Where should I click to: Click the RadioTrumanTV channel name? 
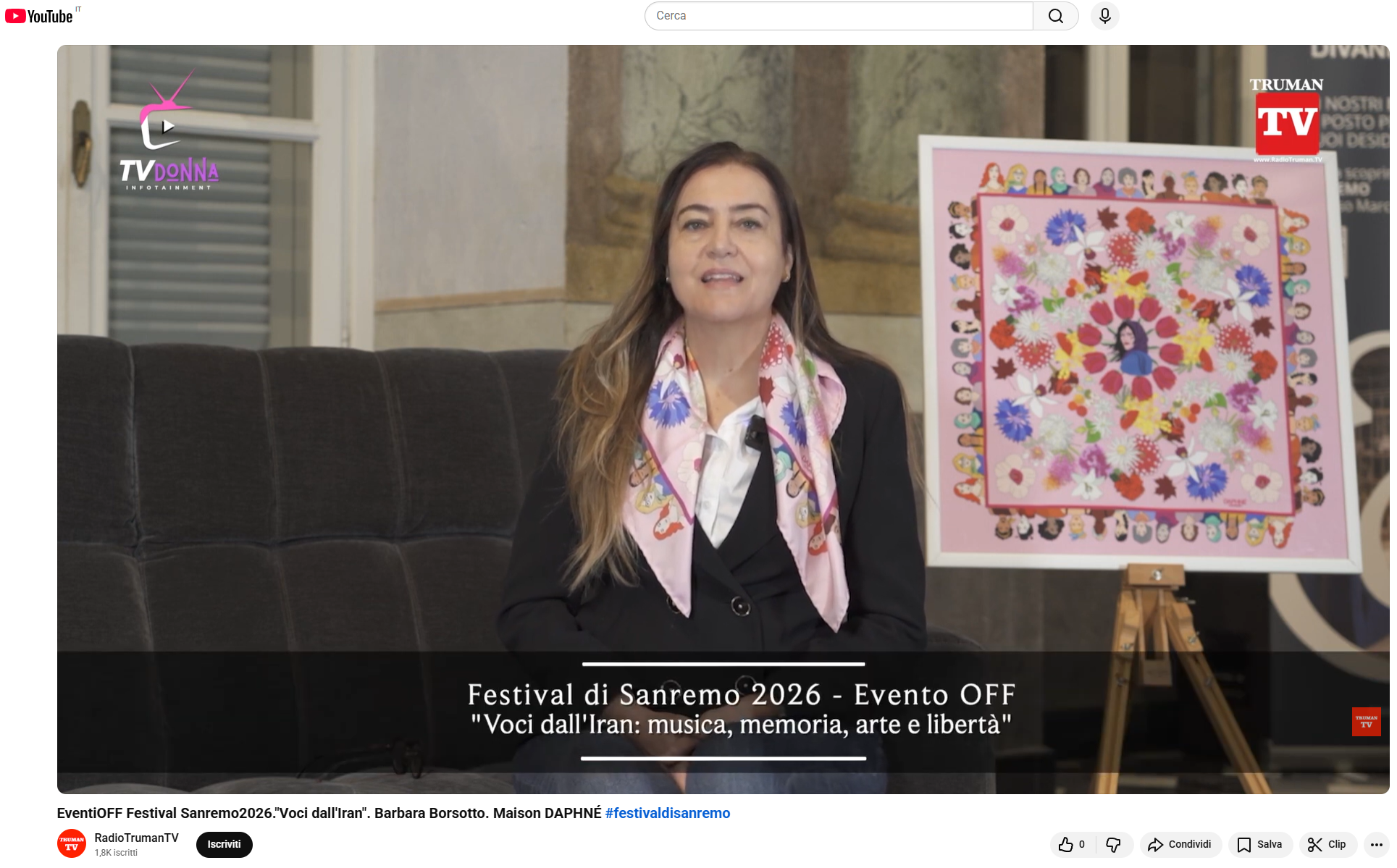coord(136,838)
